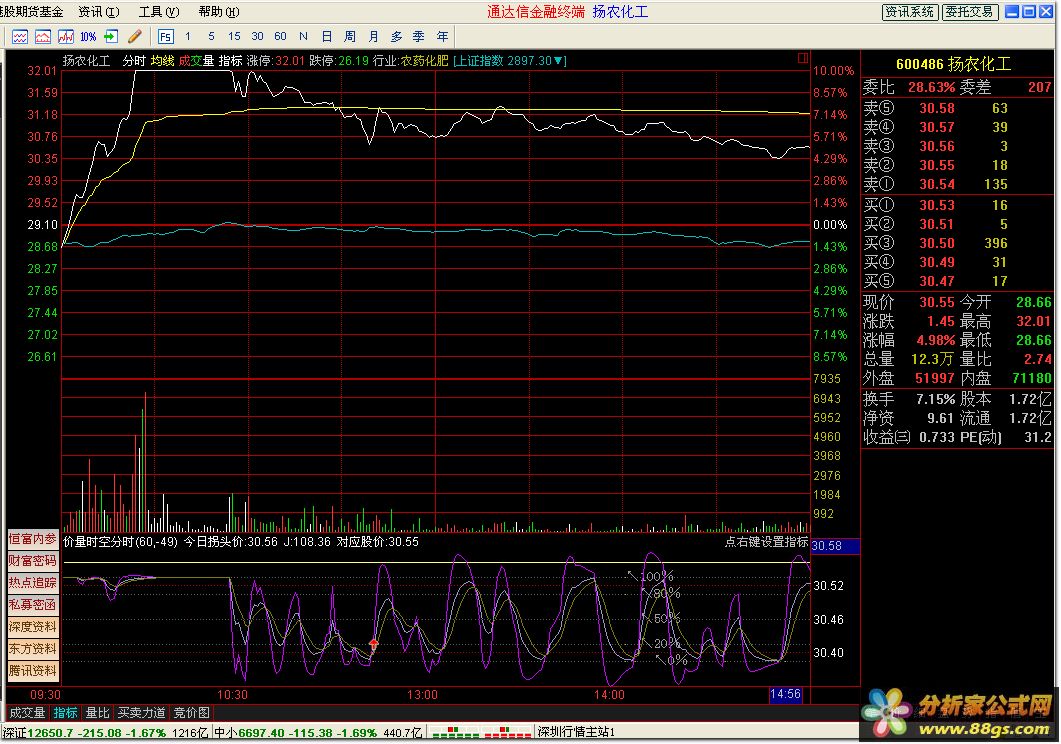Switch to quarterly (季) chart

(x=419, y=37)
